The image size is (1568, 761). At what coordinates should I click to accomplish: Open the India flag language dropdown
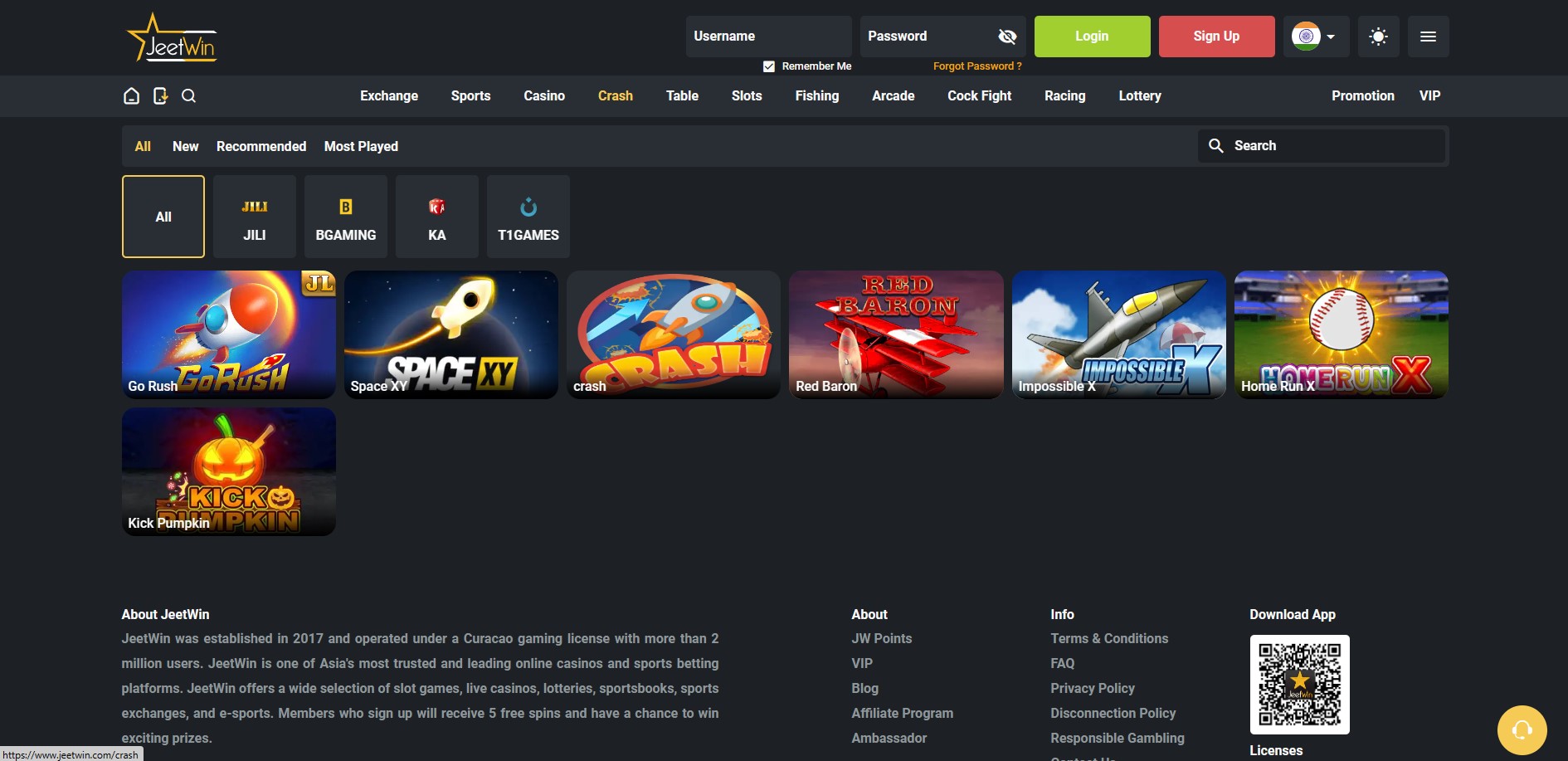pyautogui.click(x=1316, y=37)
